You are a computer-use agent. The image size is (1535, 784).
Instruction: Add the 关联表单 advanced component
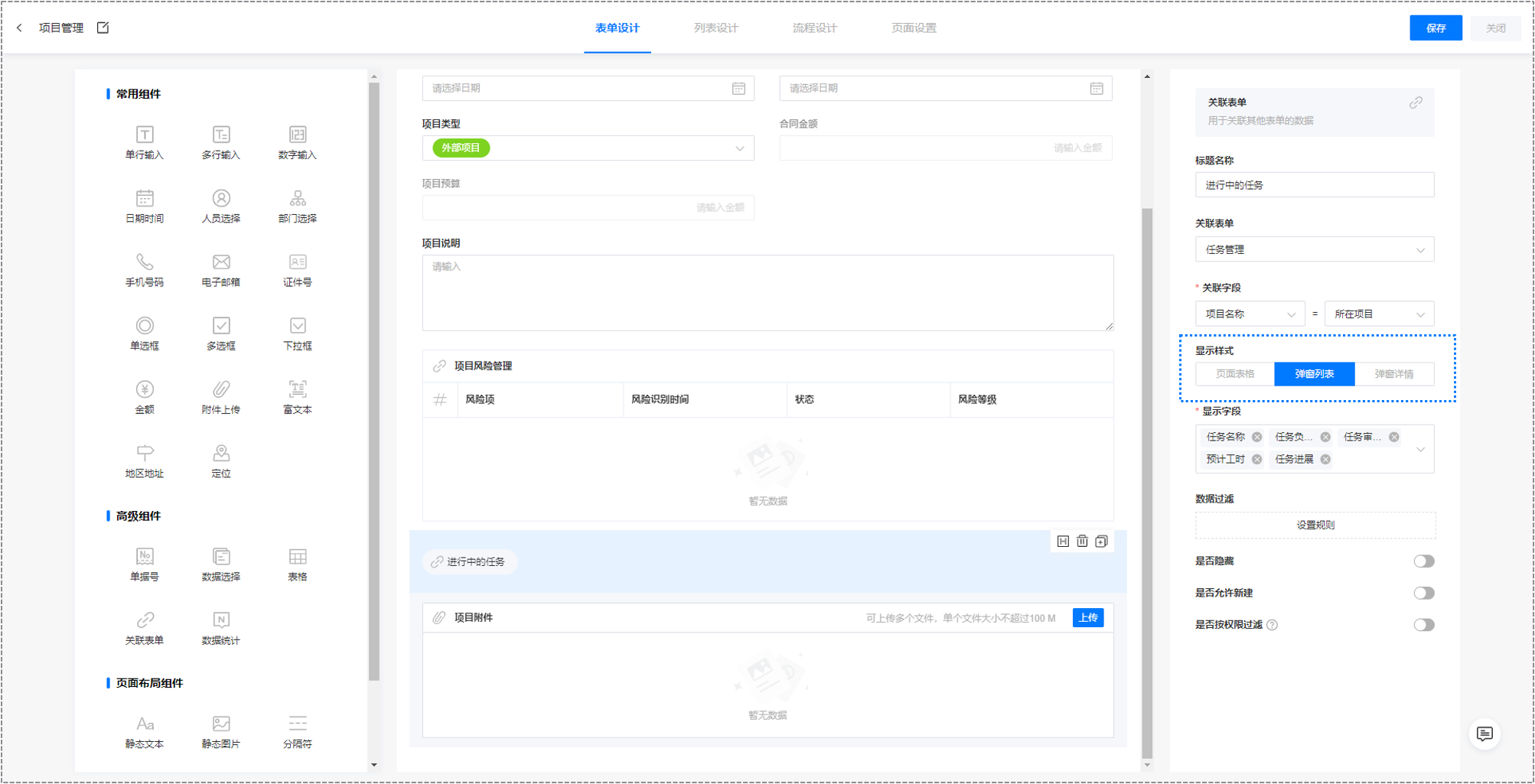pyautogui.click(x=145, y=629)
